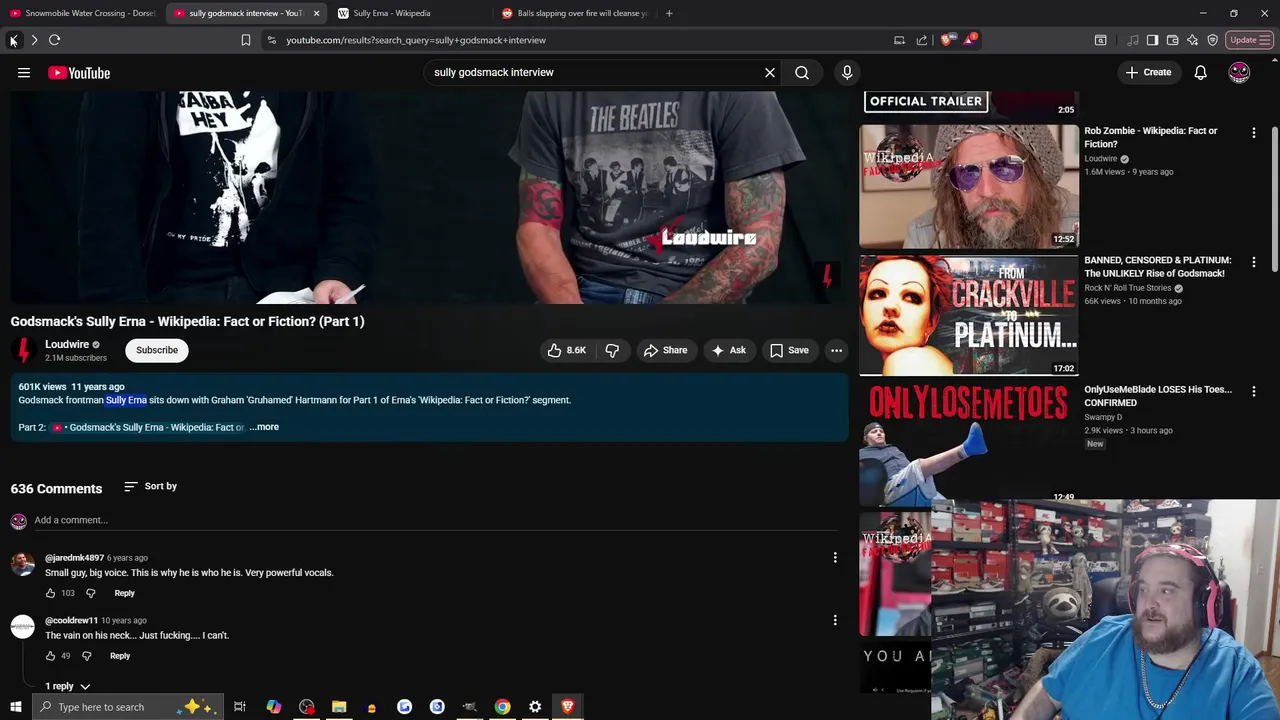Go to the YouTube home logo

click(79, 72)
